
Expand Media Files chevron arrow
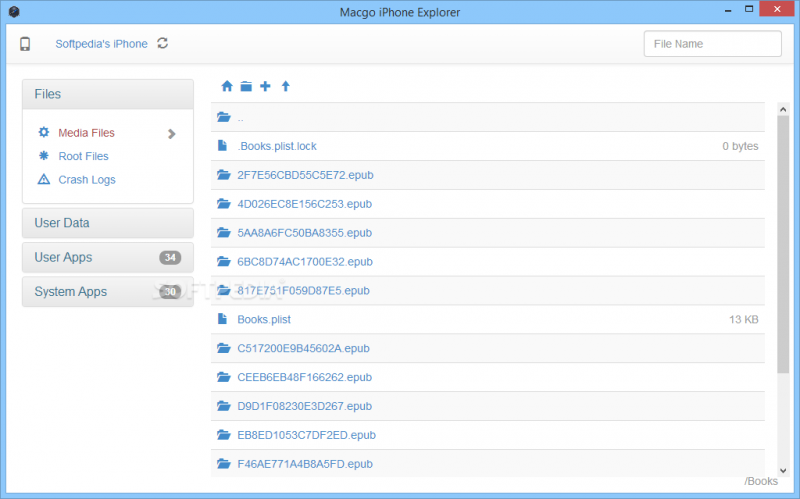click(x=171, y=134)
